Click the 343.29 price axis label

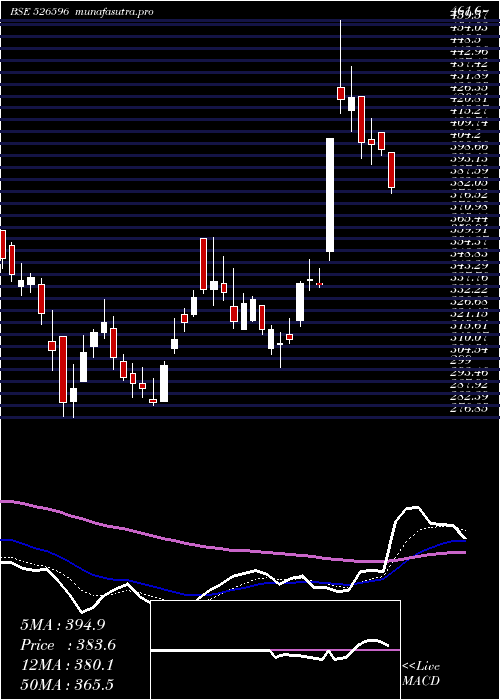(469, 266)
